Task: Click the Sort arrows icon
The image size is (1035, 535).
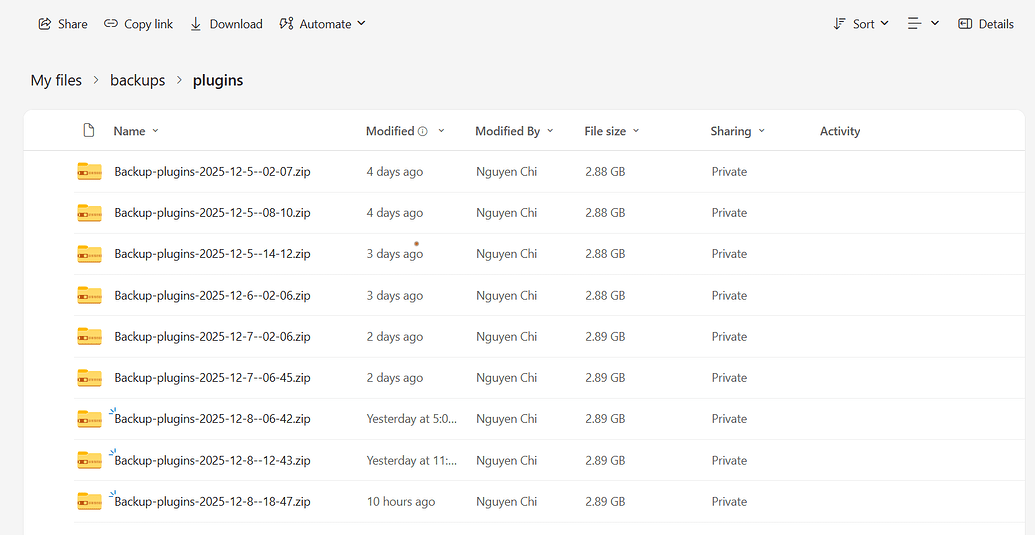Action: (x=839, y=24)
